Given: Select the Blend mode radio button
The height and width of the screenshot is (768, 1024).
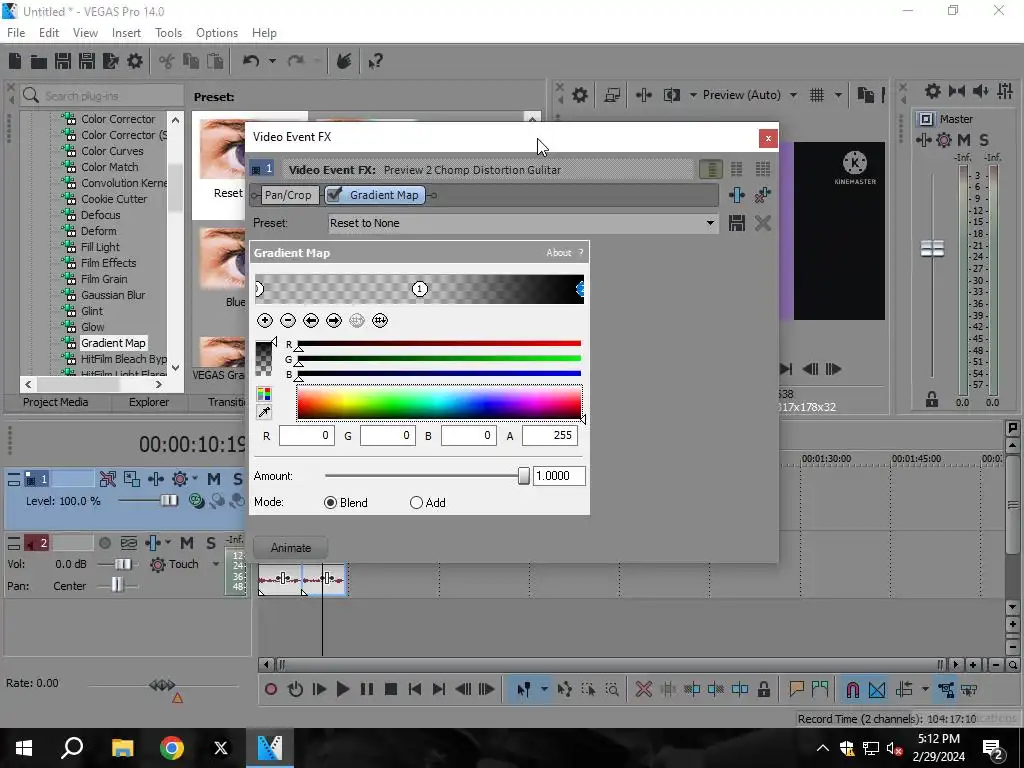Looking at the screenshot, I should tap(330, 502).
